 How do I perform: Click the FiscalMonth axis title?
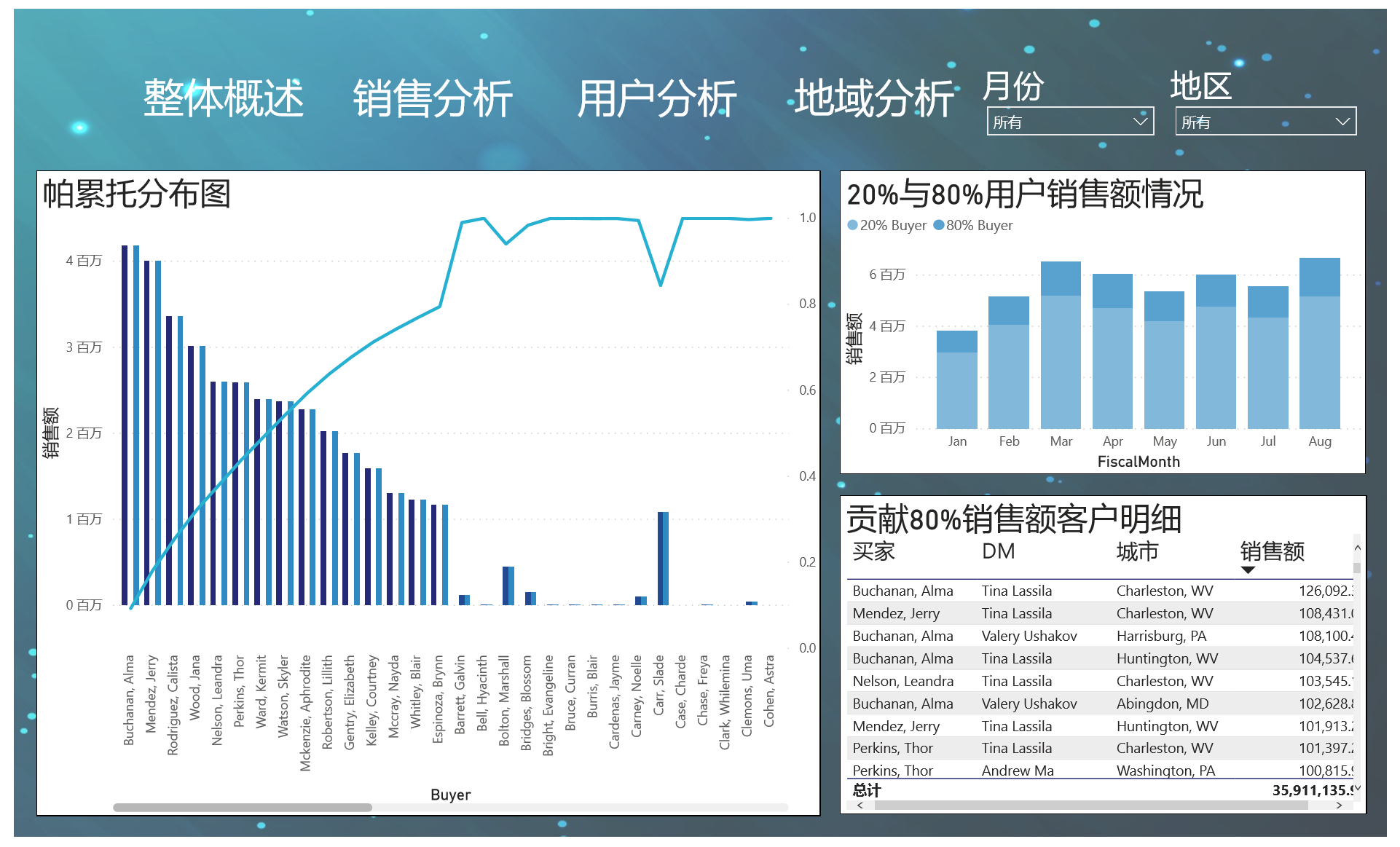[1139, 462]
